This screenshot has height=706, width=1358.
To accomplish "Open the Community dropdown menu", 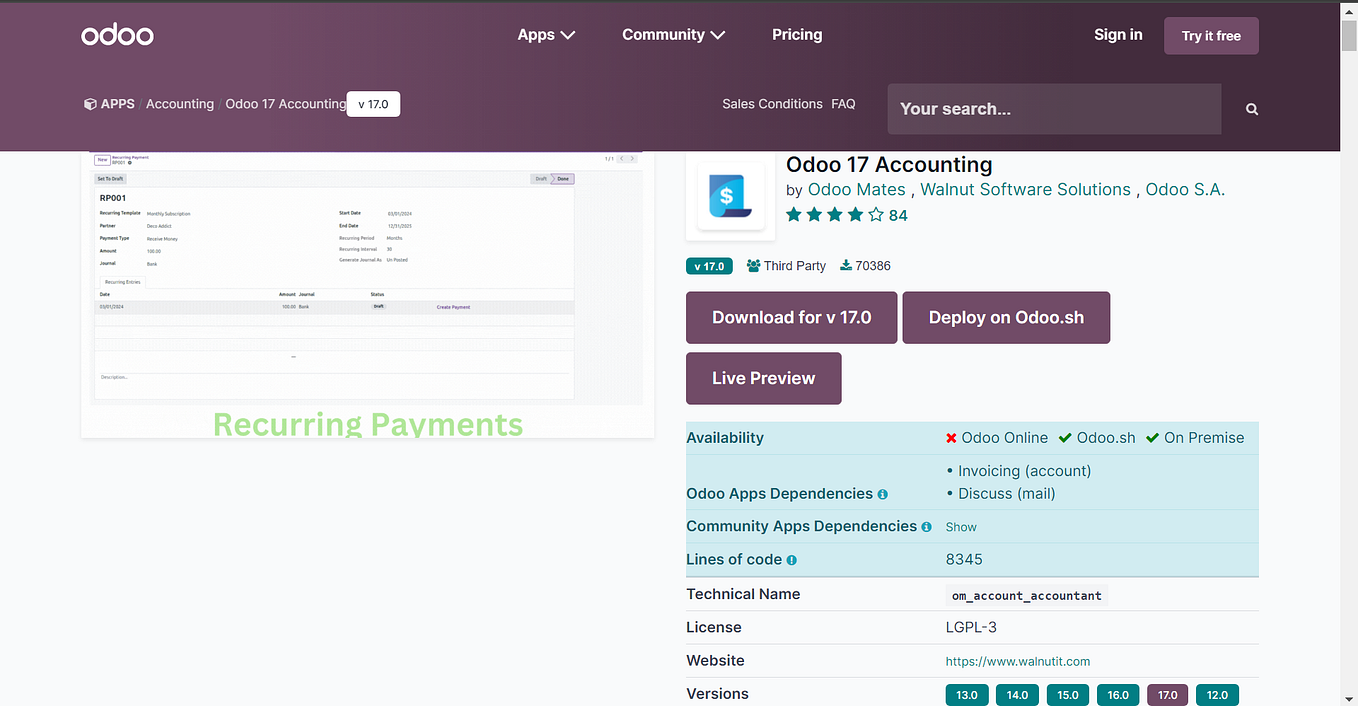I will [672, 34].
